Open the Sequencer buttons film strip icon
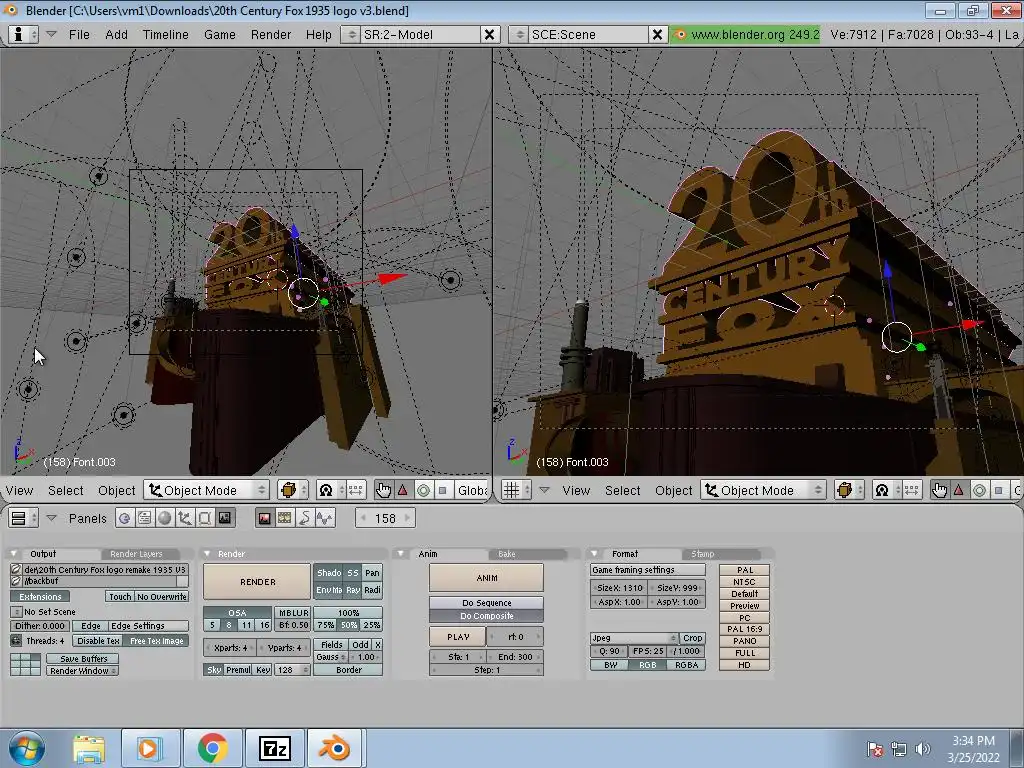The width and height of the screenshot is (1024, 768). point(285,518)
